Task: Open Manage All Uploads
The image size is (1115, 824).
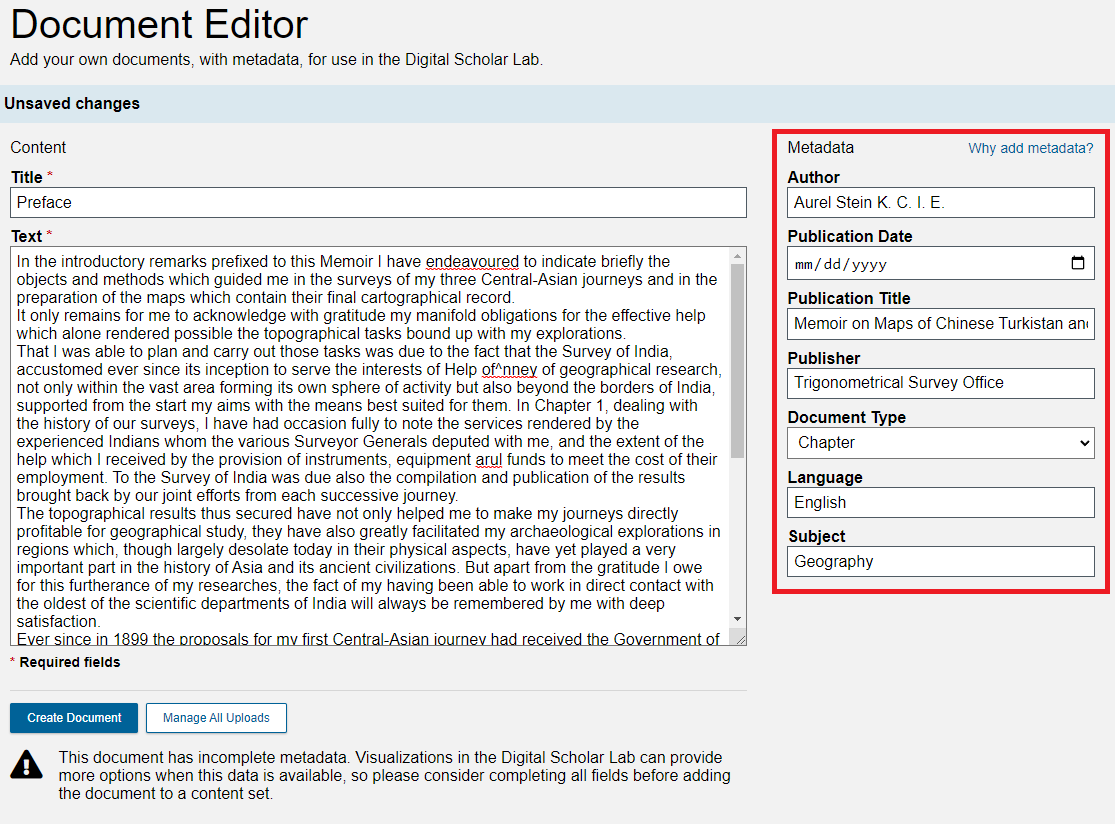Action: [x=216, y=718]
